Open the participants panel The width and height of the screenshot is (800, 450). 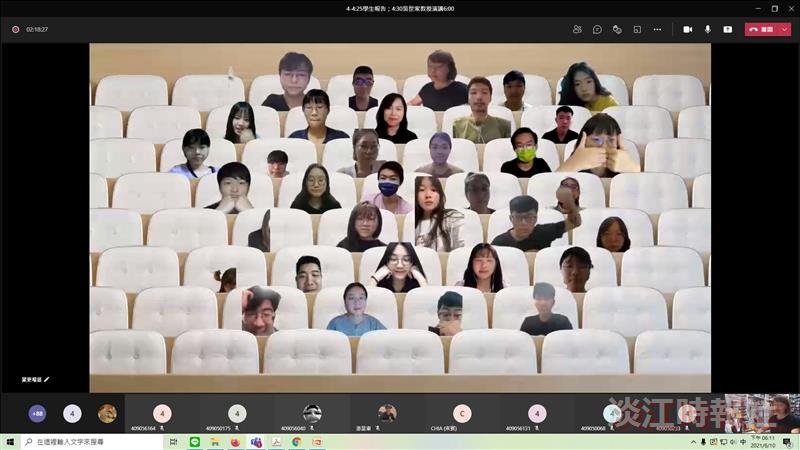point(577,30)
